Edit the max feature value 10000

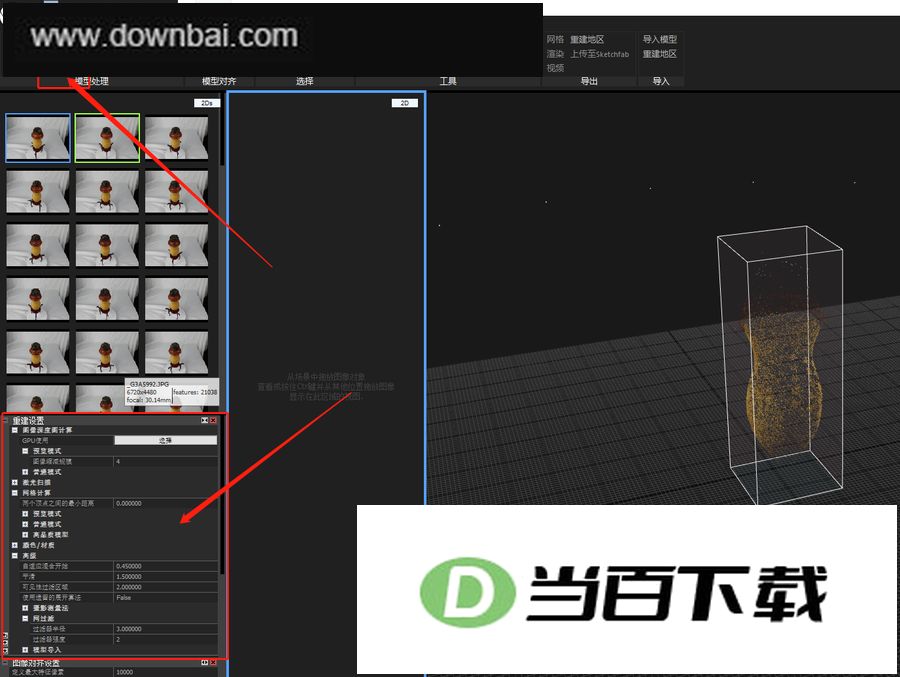pyautogui.click(x=165, y=672)
